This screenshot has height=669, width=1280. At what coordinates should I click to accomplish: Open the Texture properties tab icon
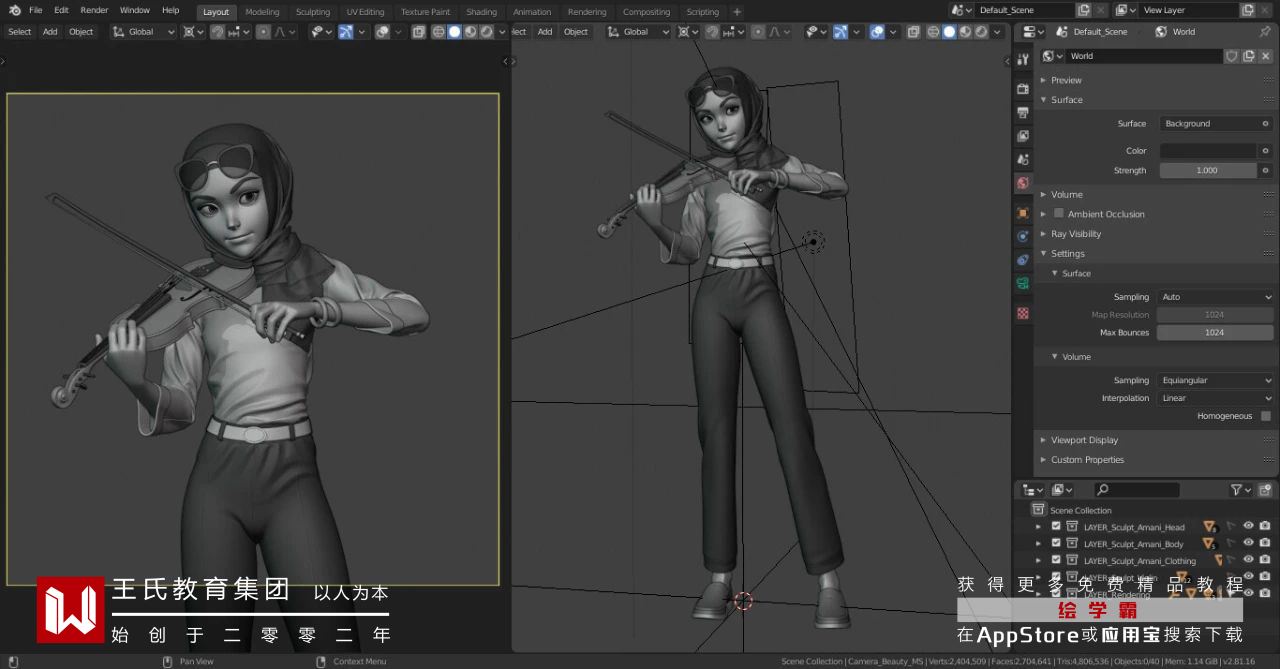tap(1023, 313)
